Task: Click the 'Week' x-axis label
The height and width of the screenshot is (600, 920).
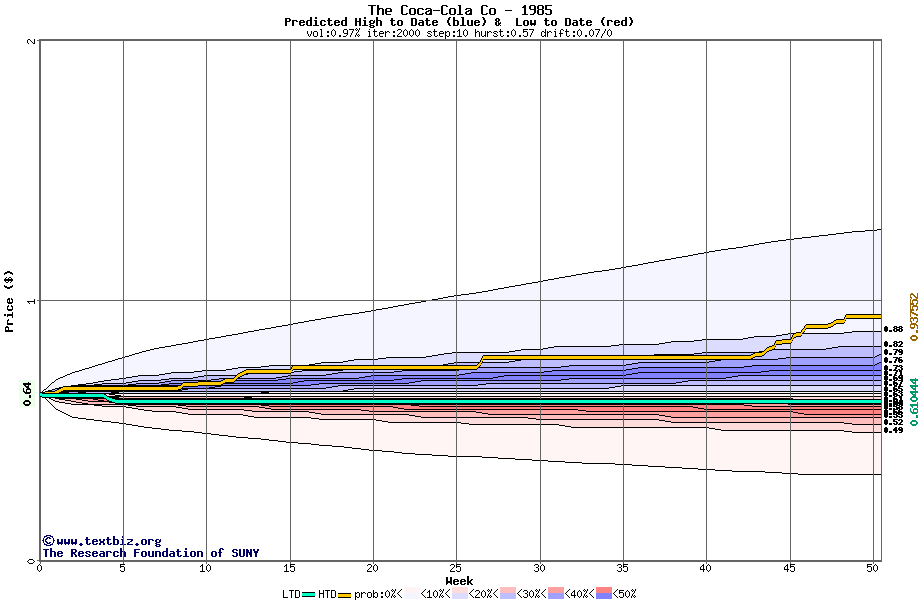Action: point(459,581)
